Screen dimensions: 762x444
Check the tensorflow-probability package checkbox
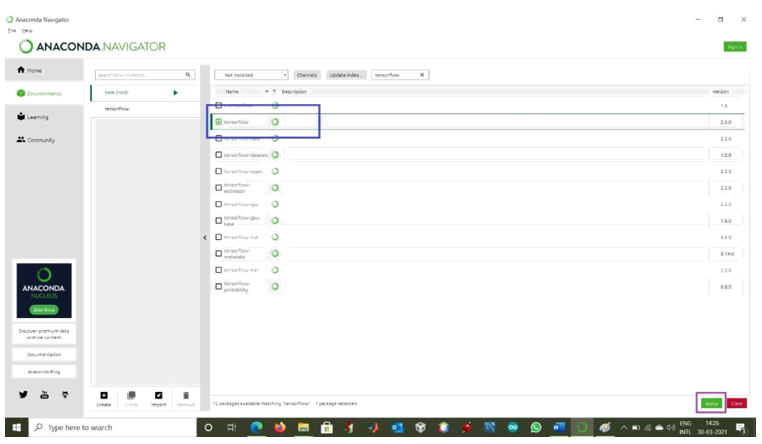tap(219, 287)
